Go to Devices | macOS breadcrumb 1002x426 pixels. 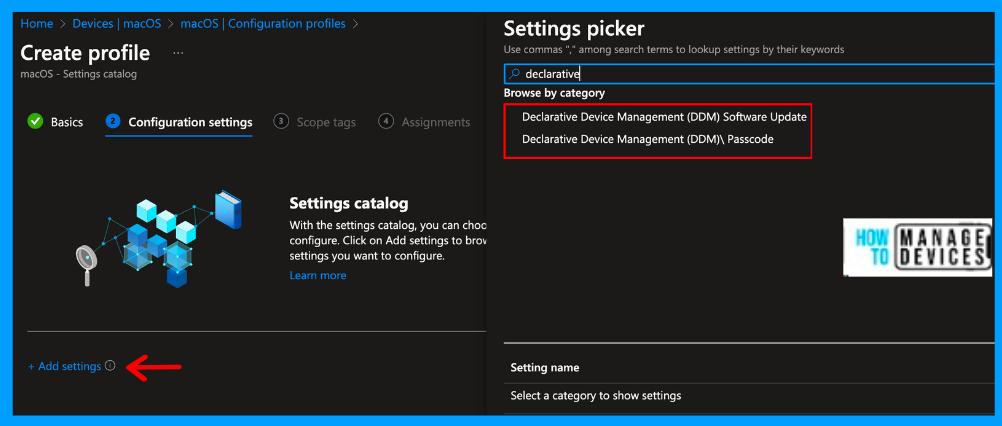coord(118,24)
